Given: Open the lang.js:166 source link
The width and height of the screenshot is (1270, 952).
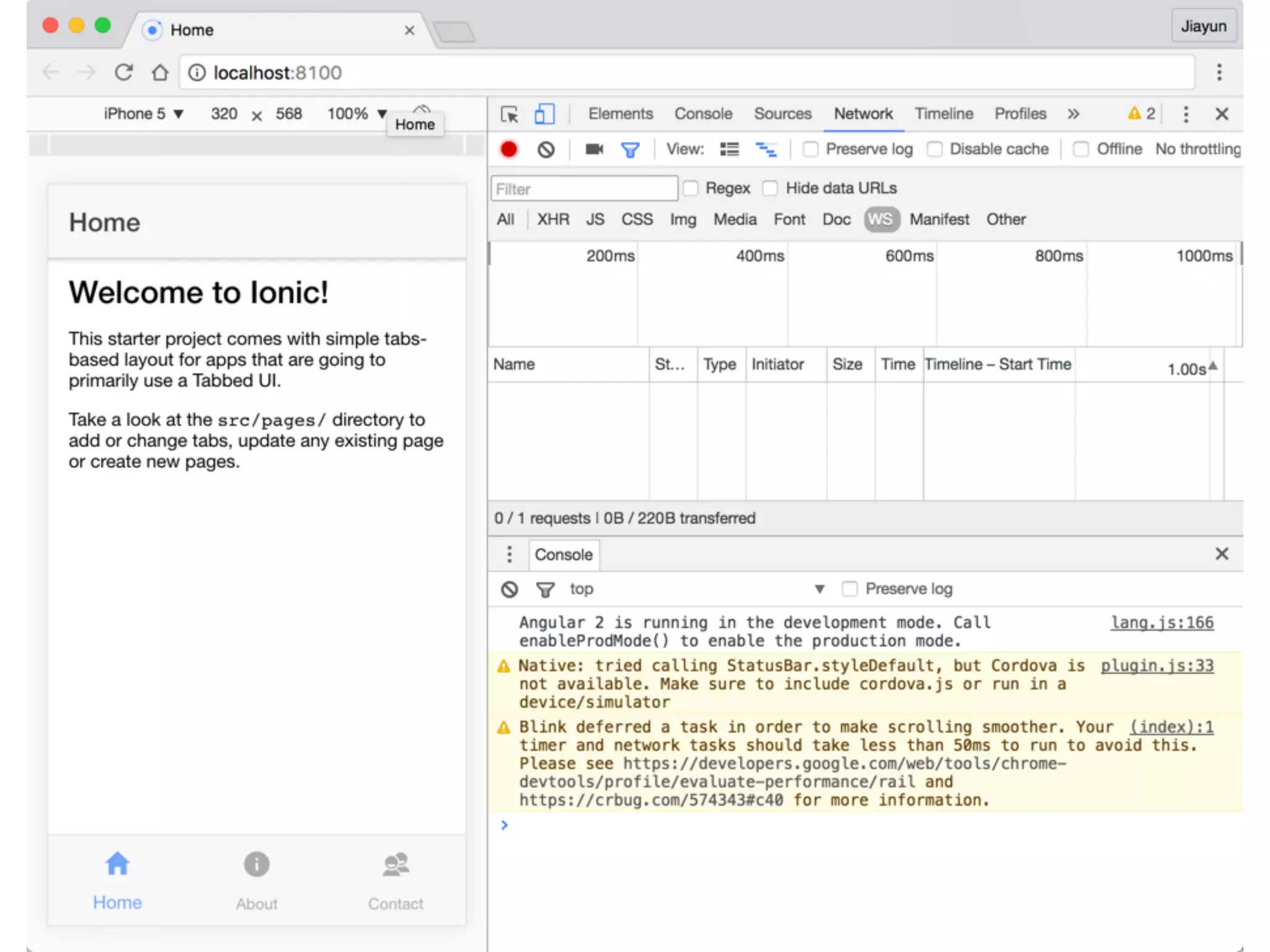Looking at the screenshot, I should coord(1161,622).
